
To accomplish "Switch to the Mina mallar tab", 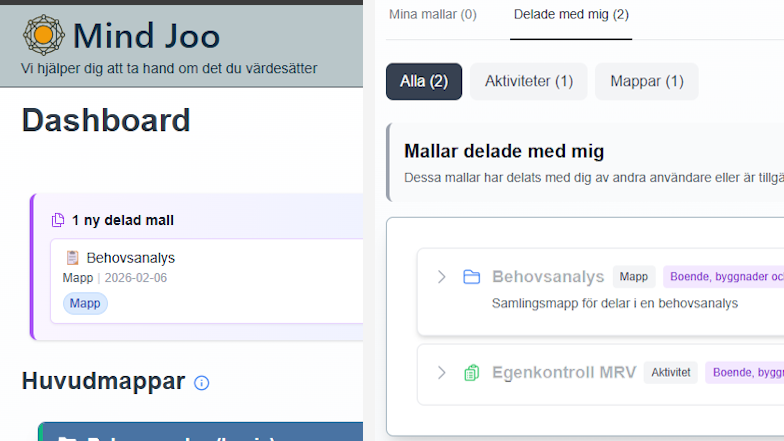I will (x=433, y=14).
